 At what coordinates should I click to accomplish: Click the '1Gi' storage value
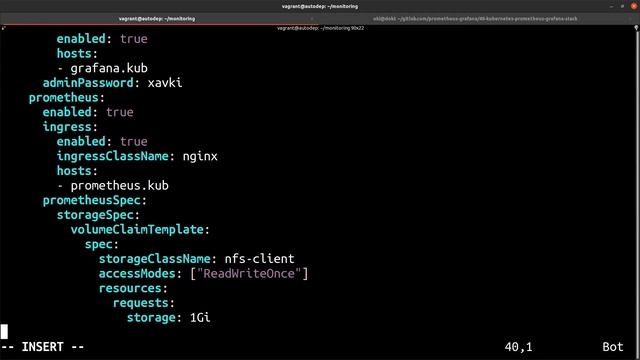200,318
